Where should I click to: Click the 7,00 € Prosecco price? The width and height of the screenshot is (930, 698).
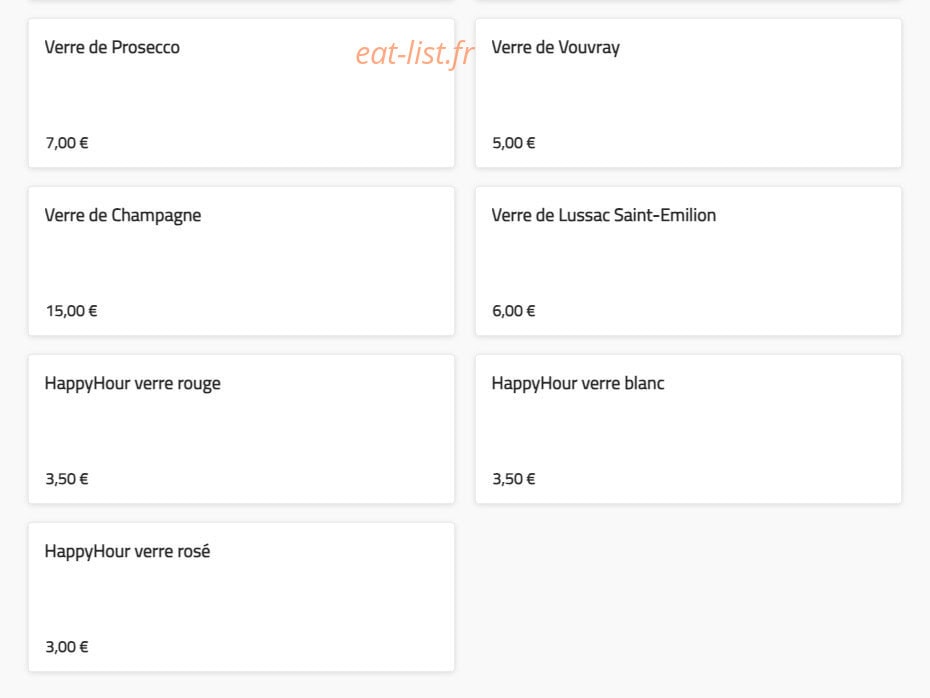point(67,143)
